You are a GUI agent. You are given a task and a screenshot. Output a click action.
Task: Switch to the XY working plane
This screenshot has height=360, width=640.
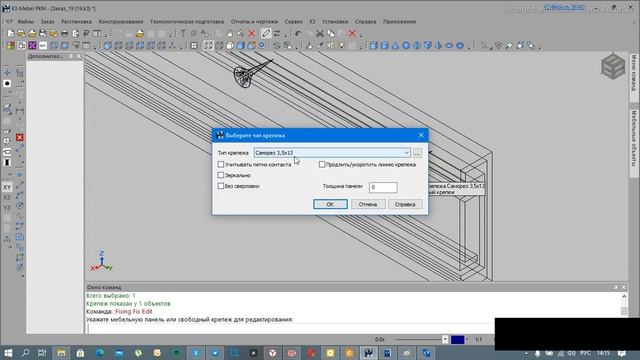(7, 187)
